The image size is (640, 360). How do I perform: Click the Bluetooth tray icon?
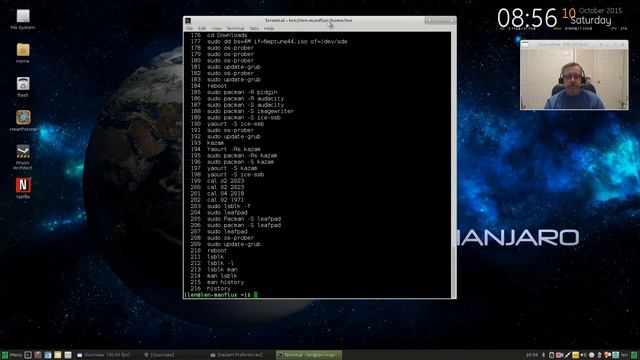point(544,355)
